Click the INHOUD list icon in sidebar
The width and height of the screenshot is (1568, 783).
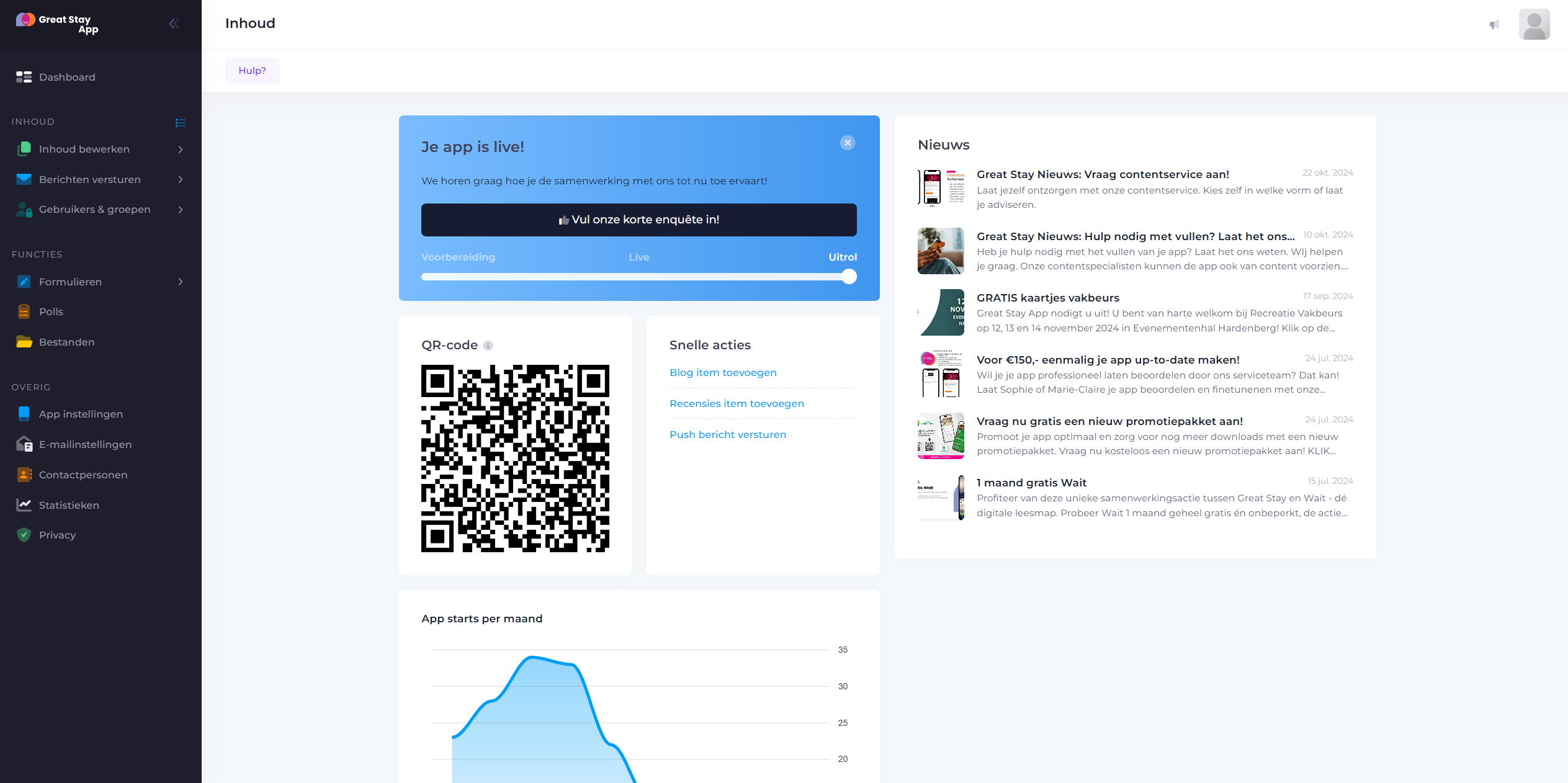click(x=181, y=123)
